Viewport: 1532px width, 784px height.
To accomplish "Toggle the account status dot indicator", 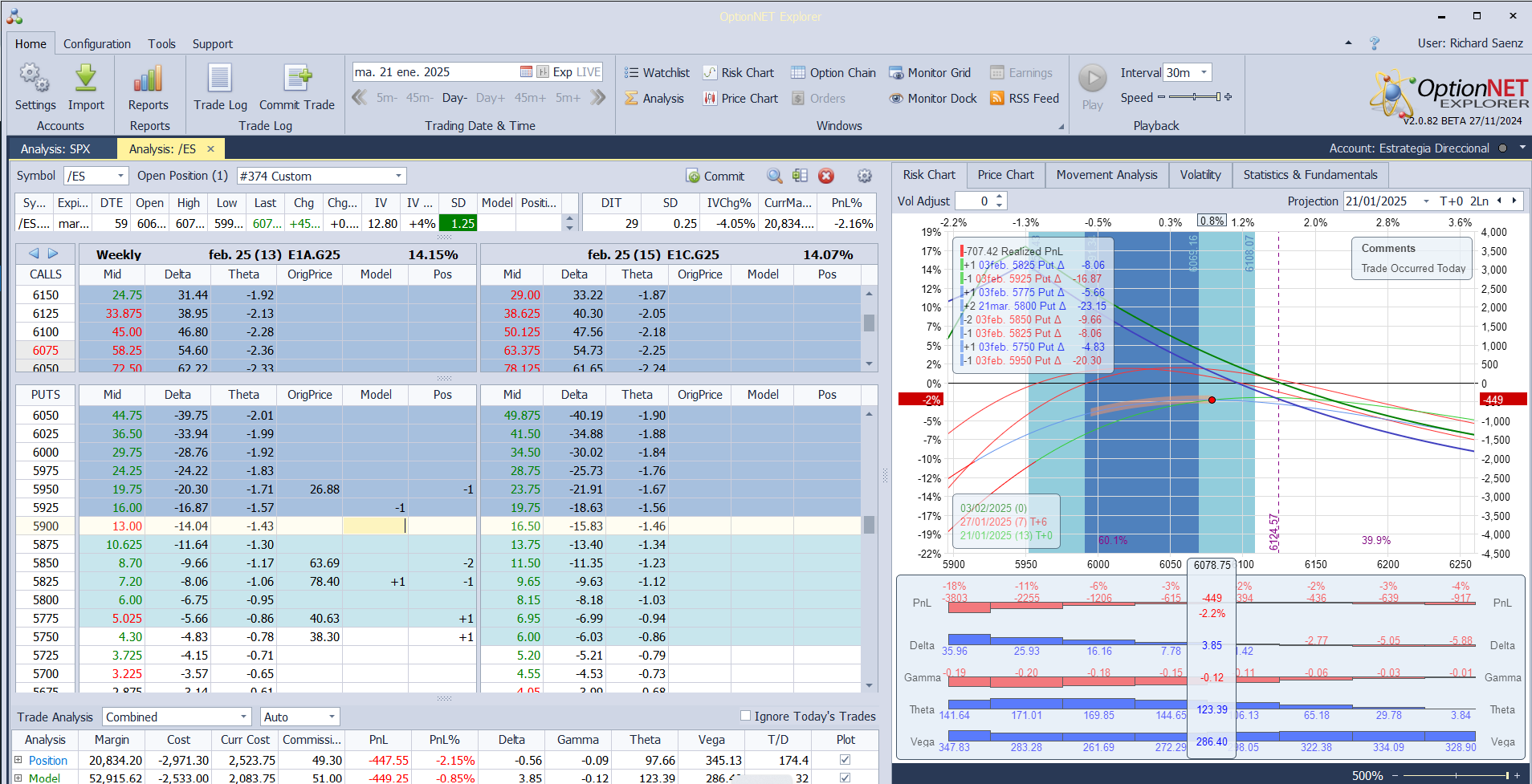I will click(x=1502, y=148).
